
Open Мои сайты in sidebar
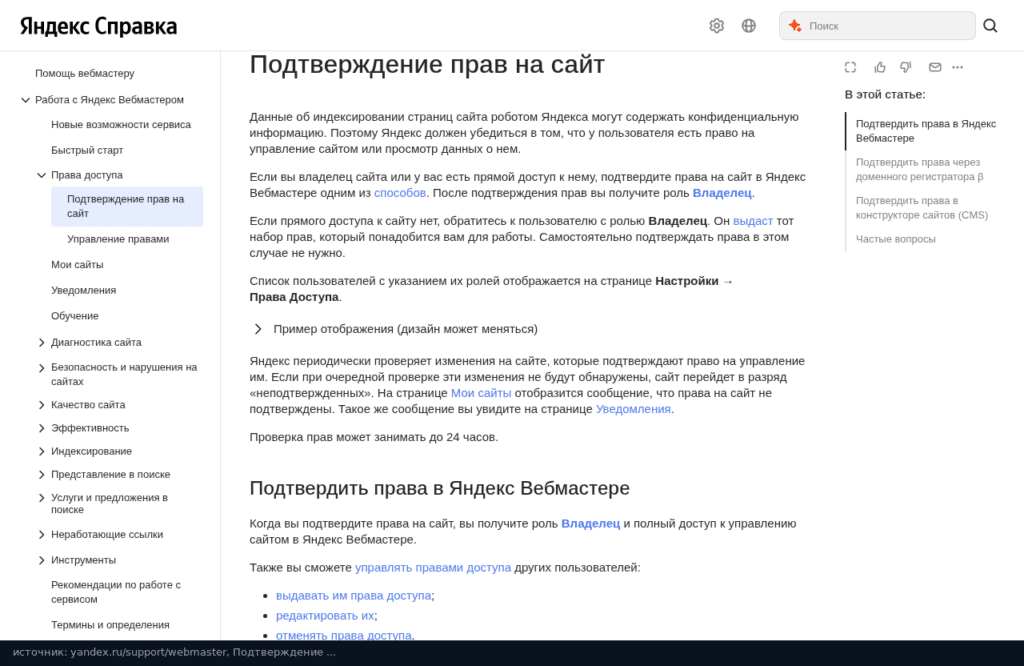(77, 264)
